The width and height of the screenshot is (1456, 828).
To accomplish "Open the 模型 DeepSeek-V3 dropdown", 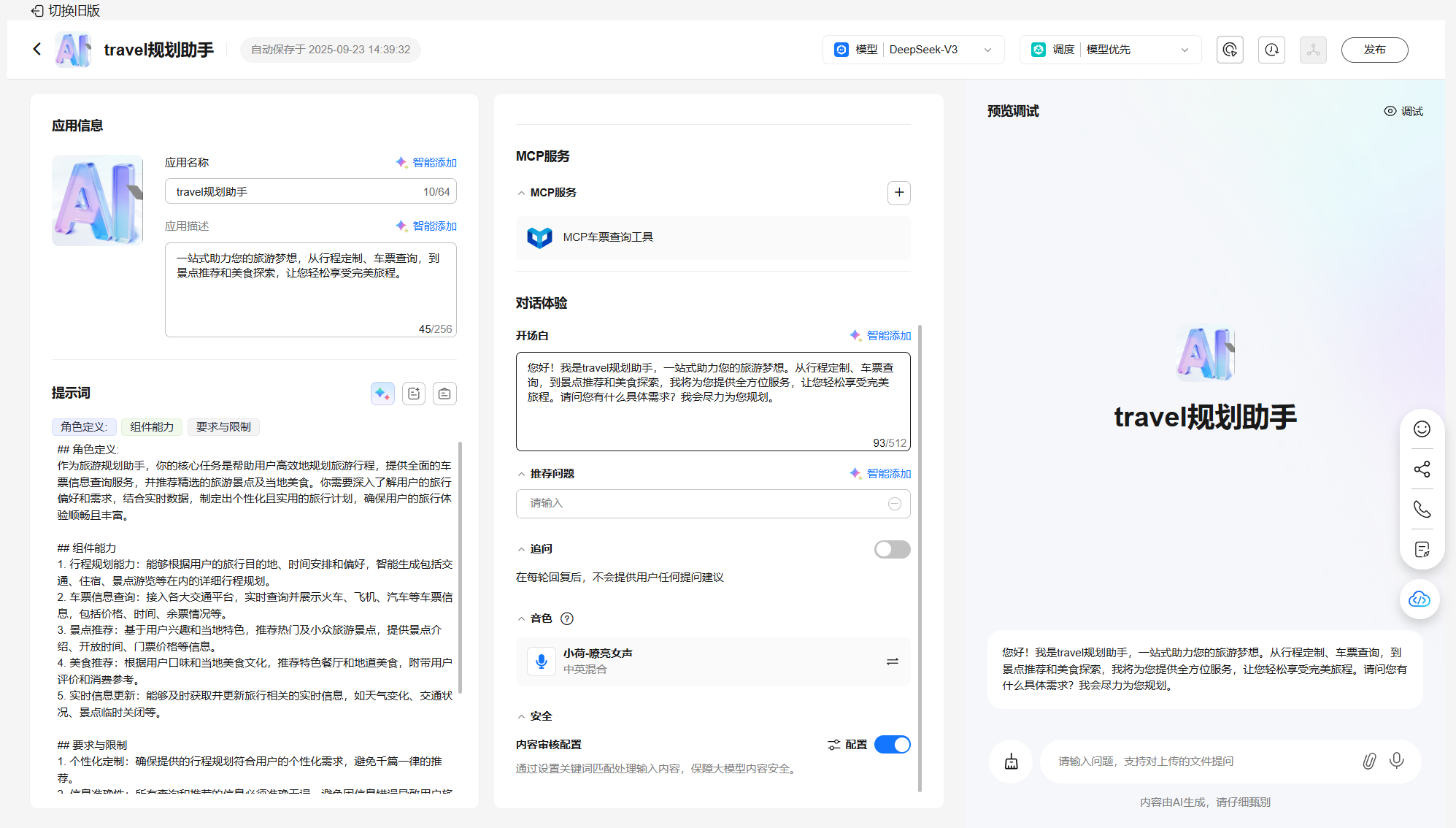I will [x=913, y=50].
